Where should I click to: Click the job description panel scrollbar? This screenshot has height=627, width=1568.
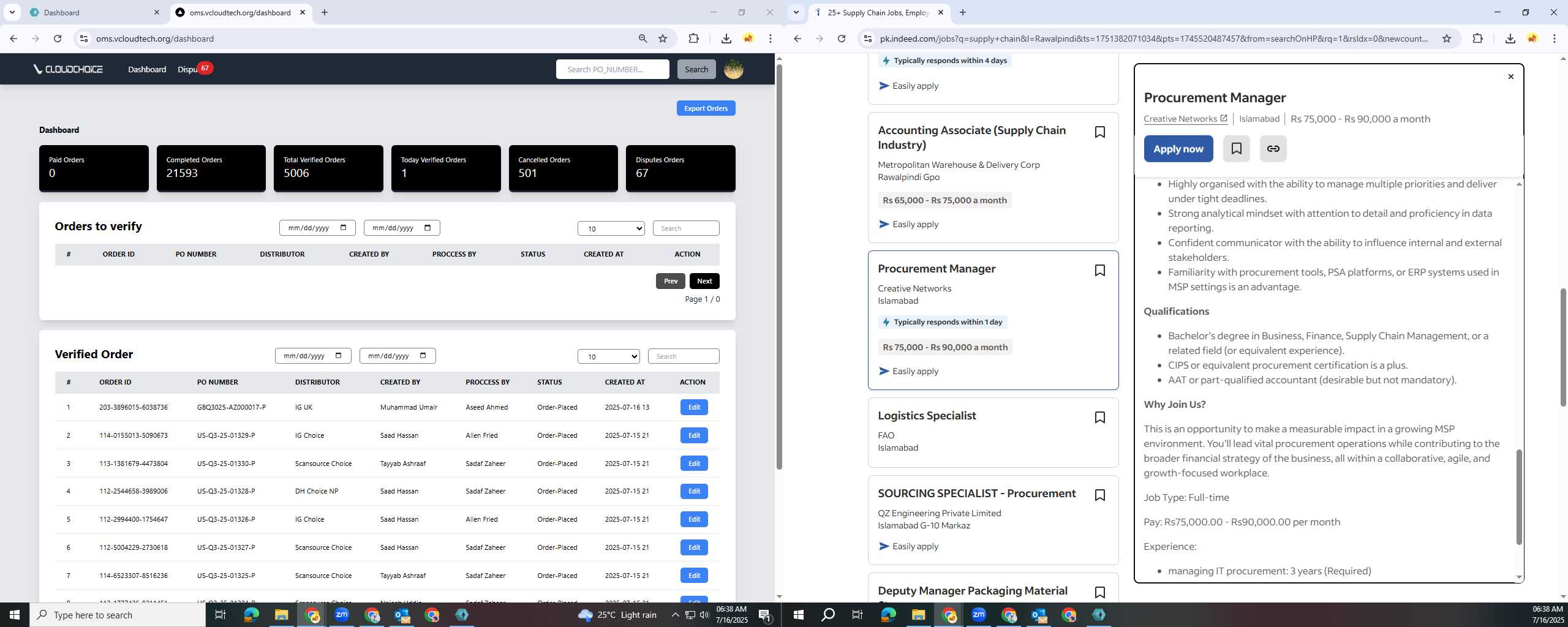(x=1519, y=496)
